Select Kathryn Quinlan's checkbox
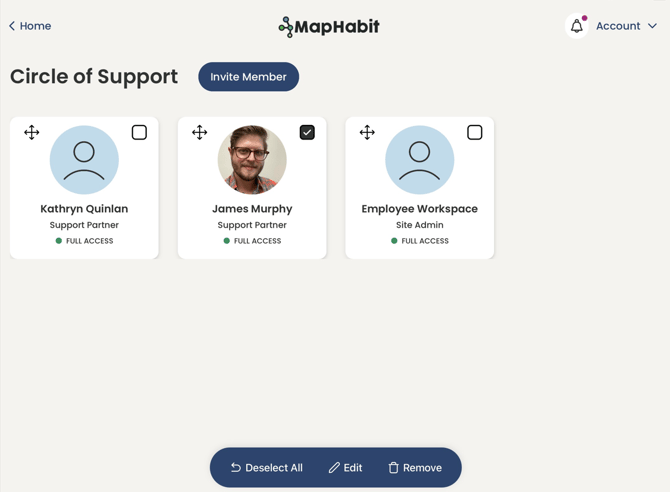The width and height of the screenshot is (670, 492). (139, 132)
